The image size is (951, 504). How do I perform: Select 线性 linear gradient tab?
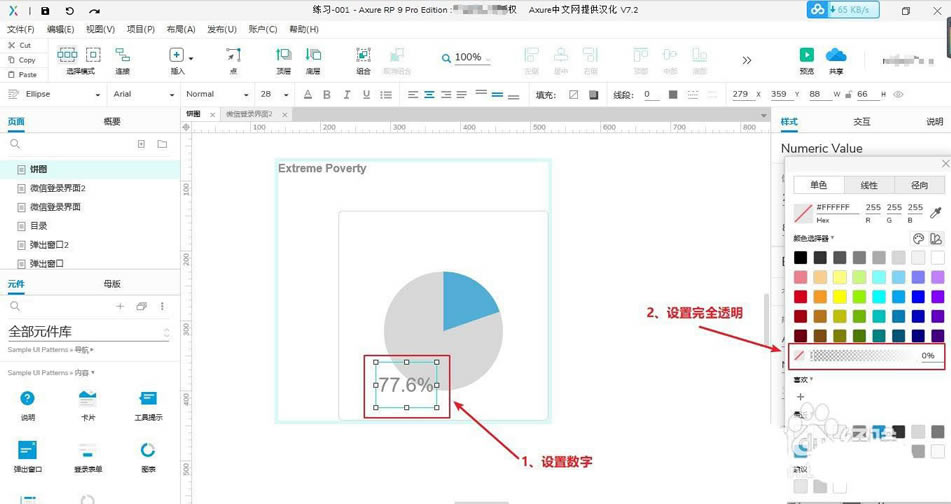pyautogui.click(x=869, y=185)
